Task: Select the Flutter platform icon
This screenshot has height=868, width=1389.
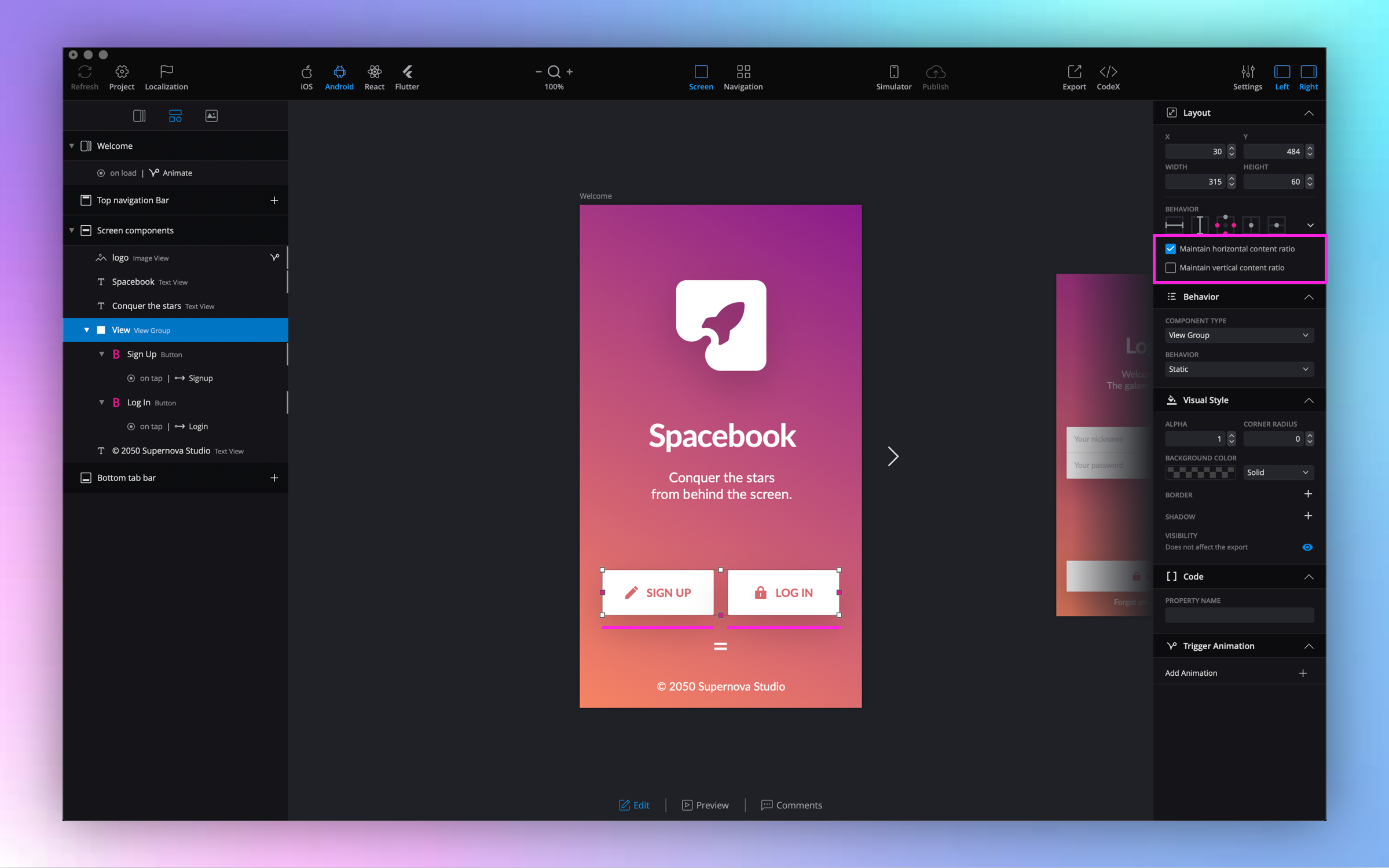Action: coord(407,72)
